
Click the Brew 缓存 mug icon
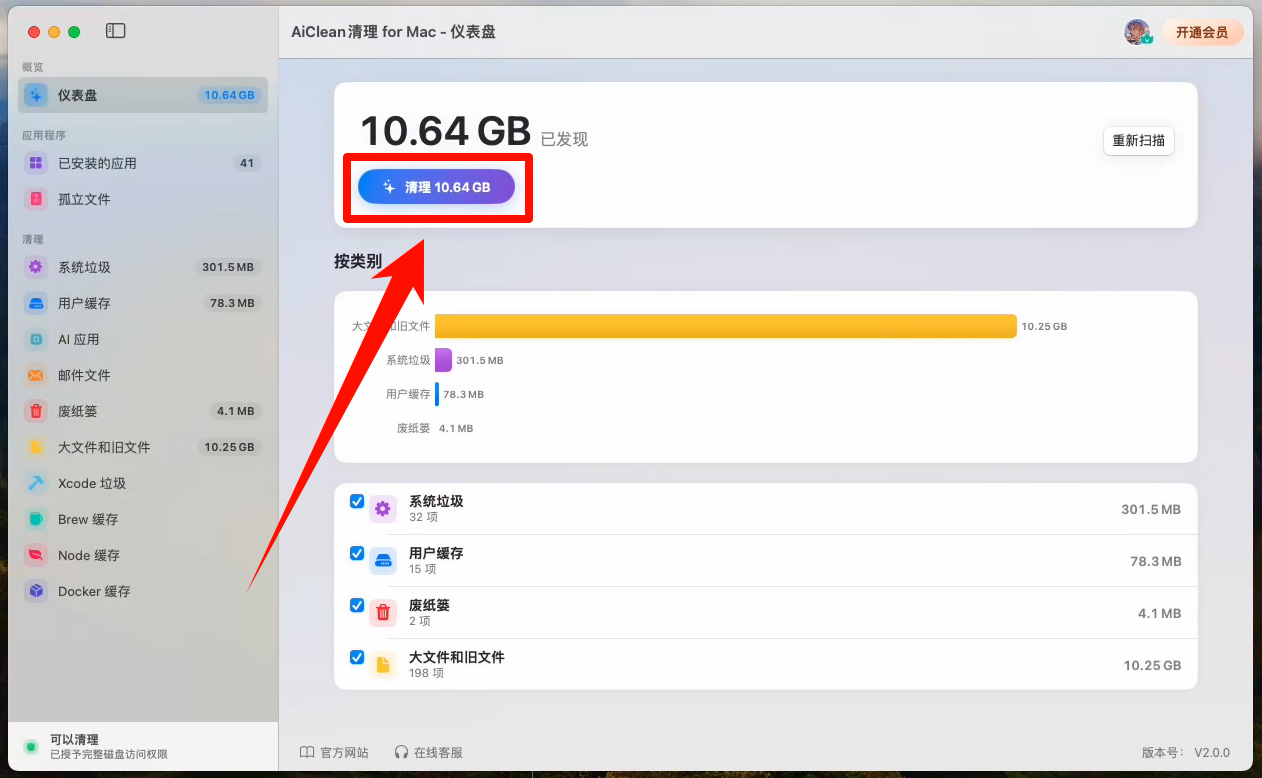[36, 519]
